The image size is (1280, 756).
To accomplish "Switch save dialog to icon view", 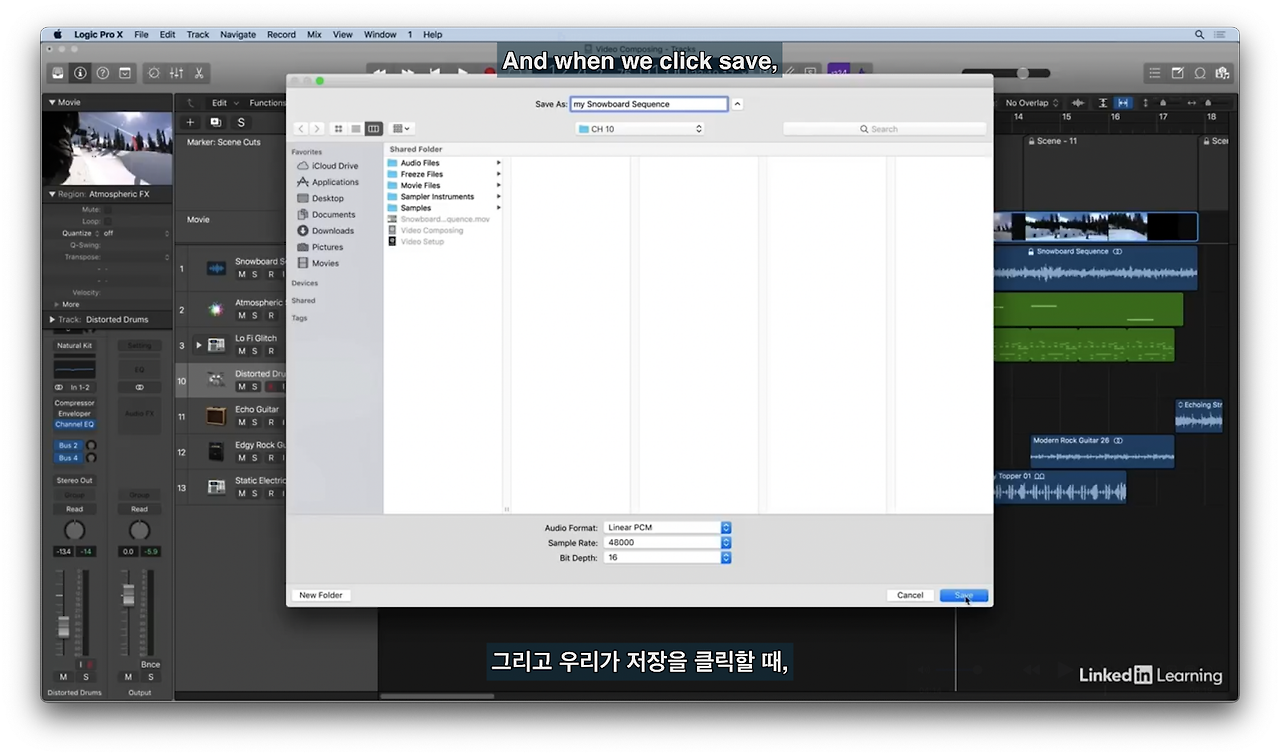I will (x=338, y=129).
